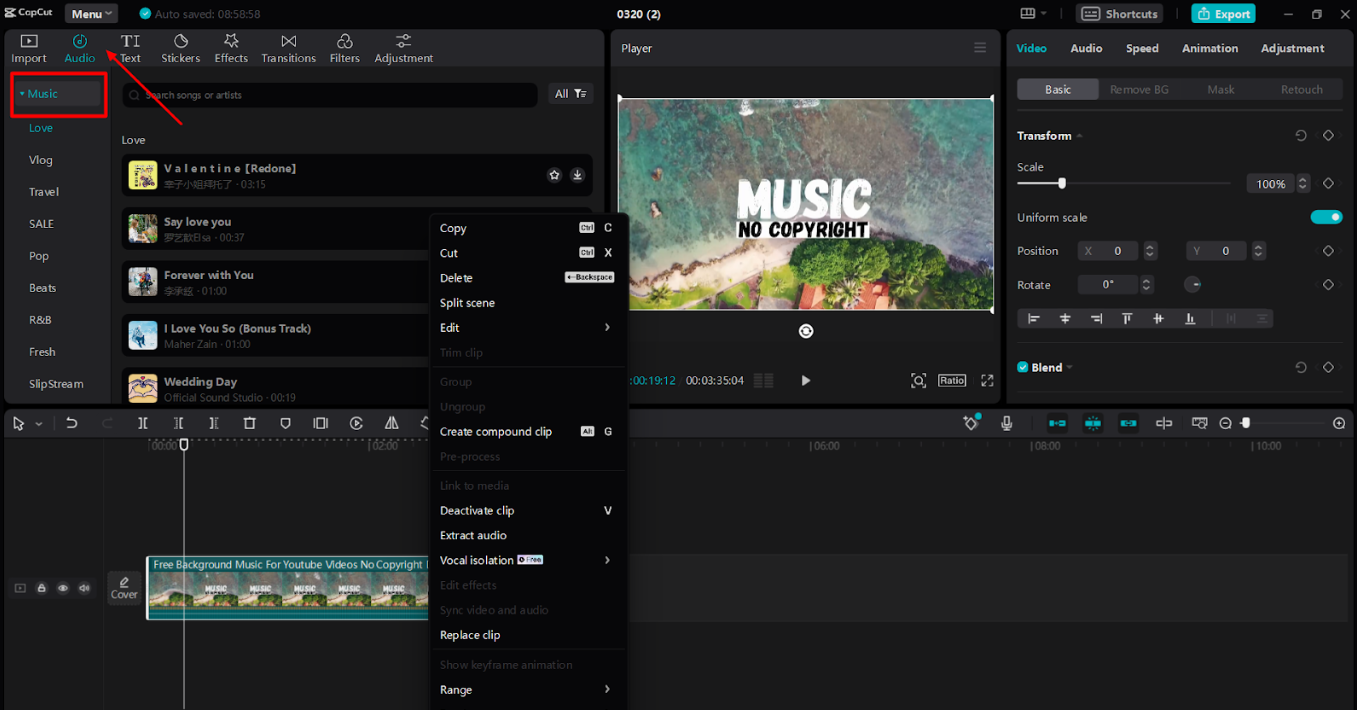The width and height of the screenshot is (1357, 710).
Task: Open the Effects panel
Action: tap(231, 48)
